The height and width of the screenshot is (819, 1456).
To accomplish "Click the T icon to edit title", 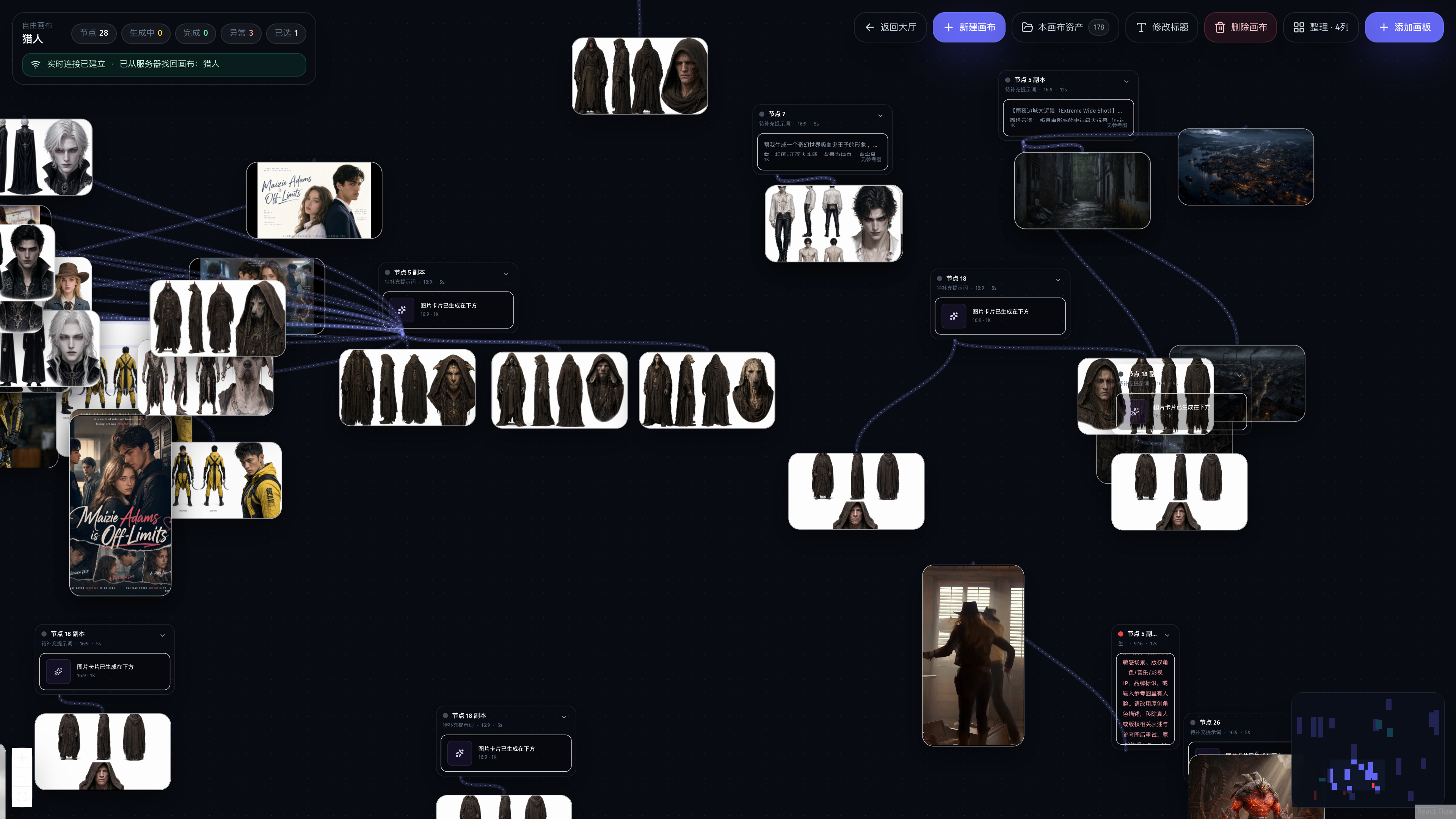I will coord(1141,27).
